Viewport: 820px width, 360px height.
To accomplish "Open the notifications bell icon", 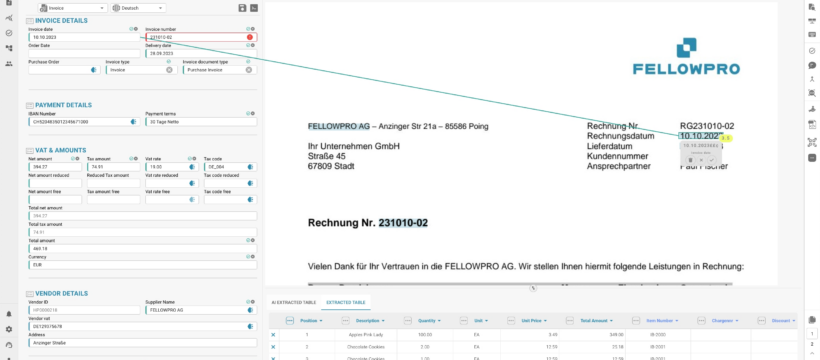I will (x=9, y=314).
